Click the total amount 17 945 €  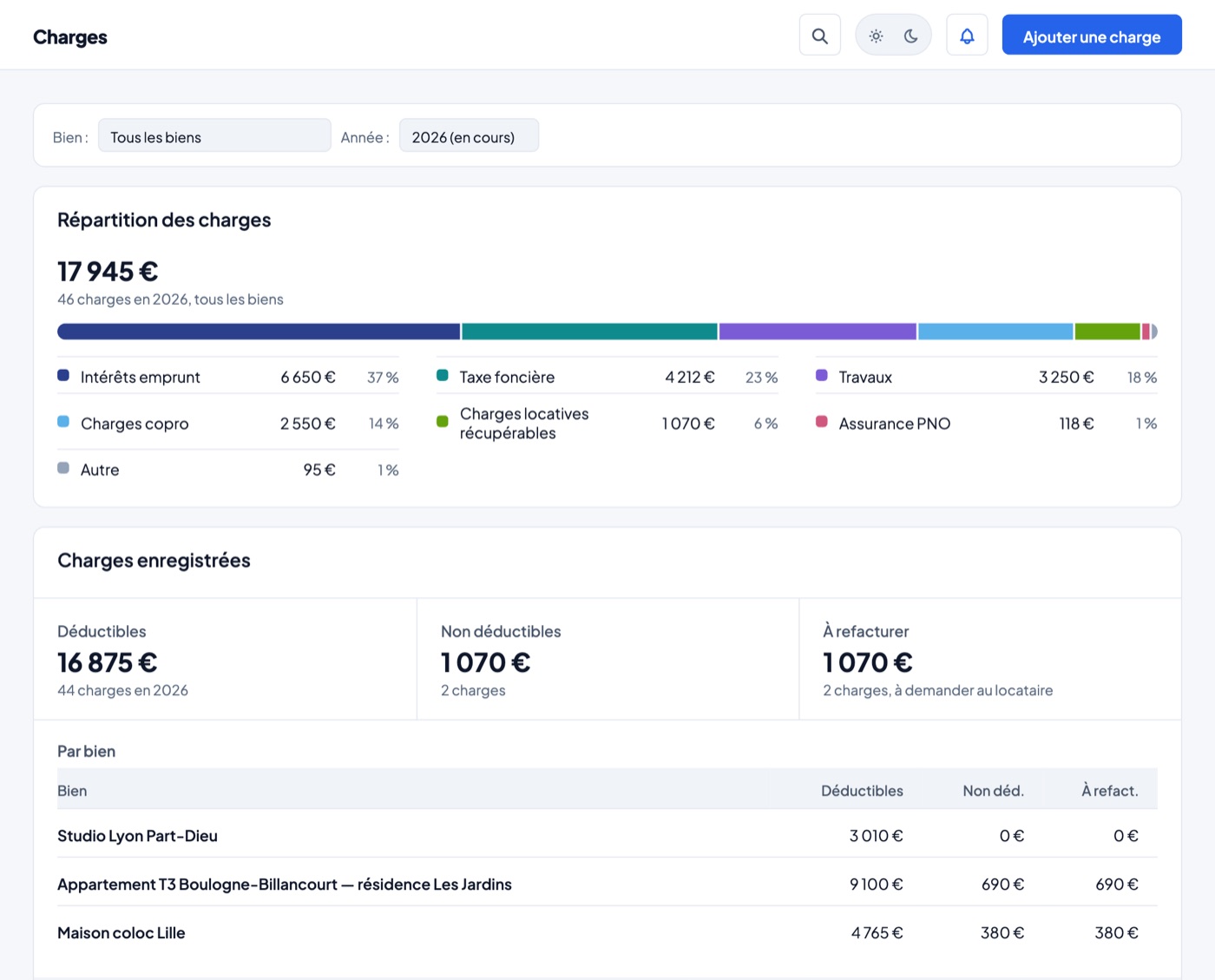(x=108, y=272)
